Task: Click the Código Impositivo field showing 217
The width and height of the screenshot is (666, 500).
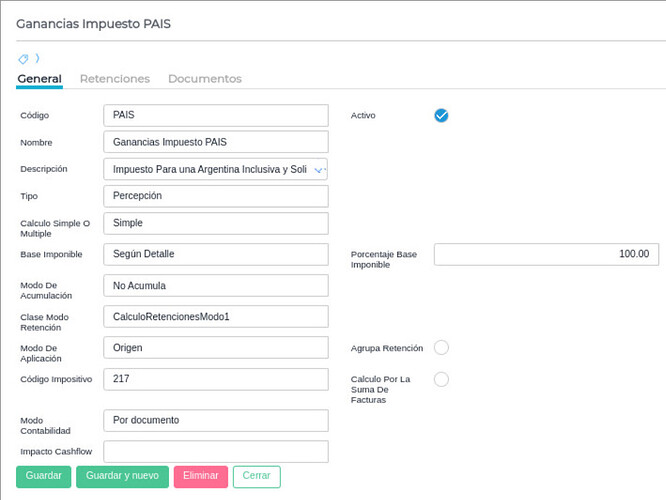Action: coord(215,379)
